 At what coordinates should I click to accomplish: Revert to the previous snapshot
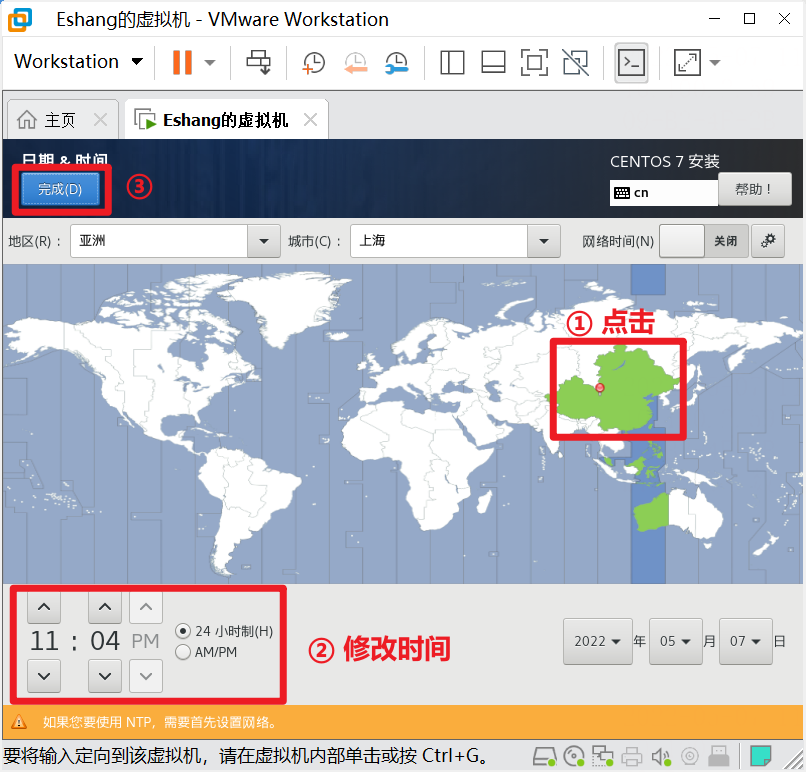point(356,63)
